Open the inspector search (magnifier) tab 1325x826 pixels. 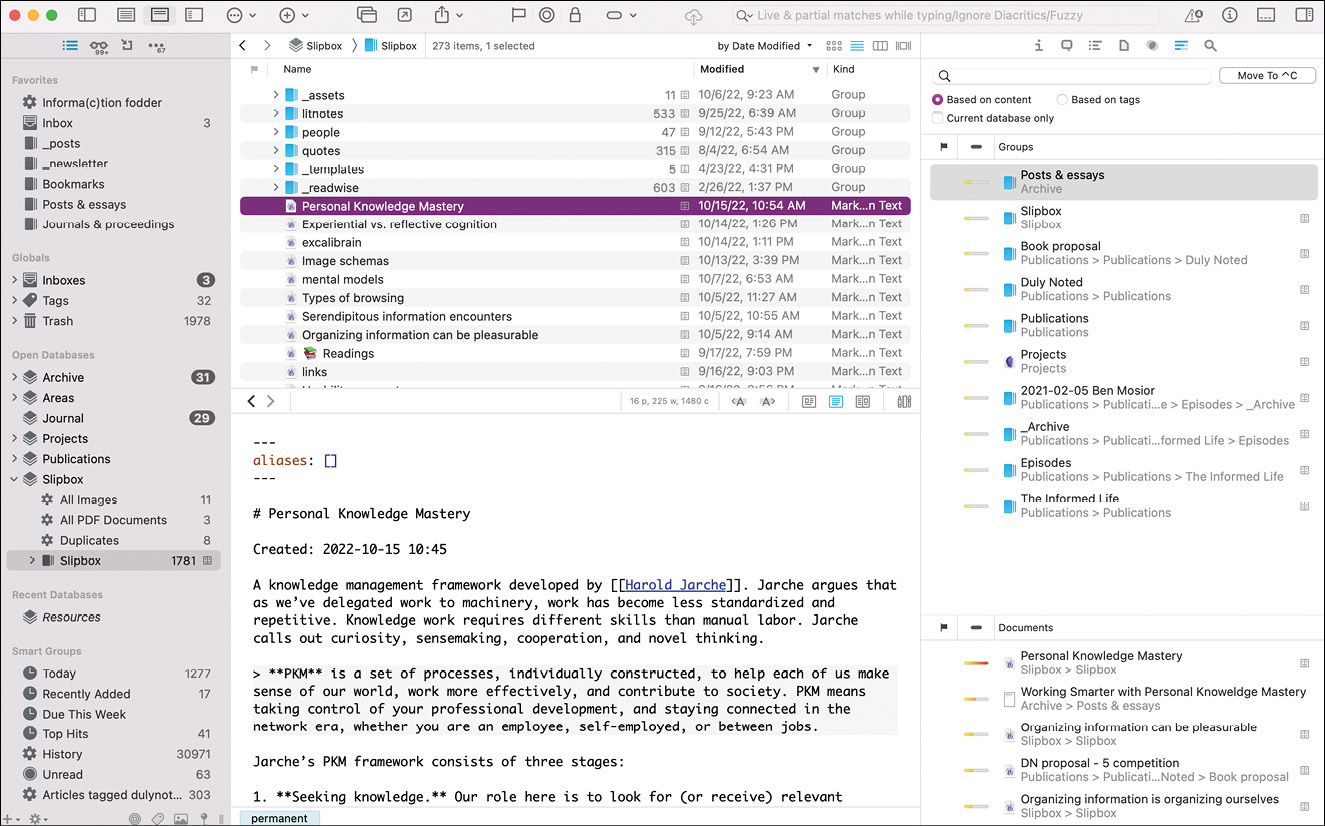pyautogui.click(x=1210, y=46)
